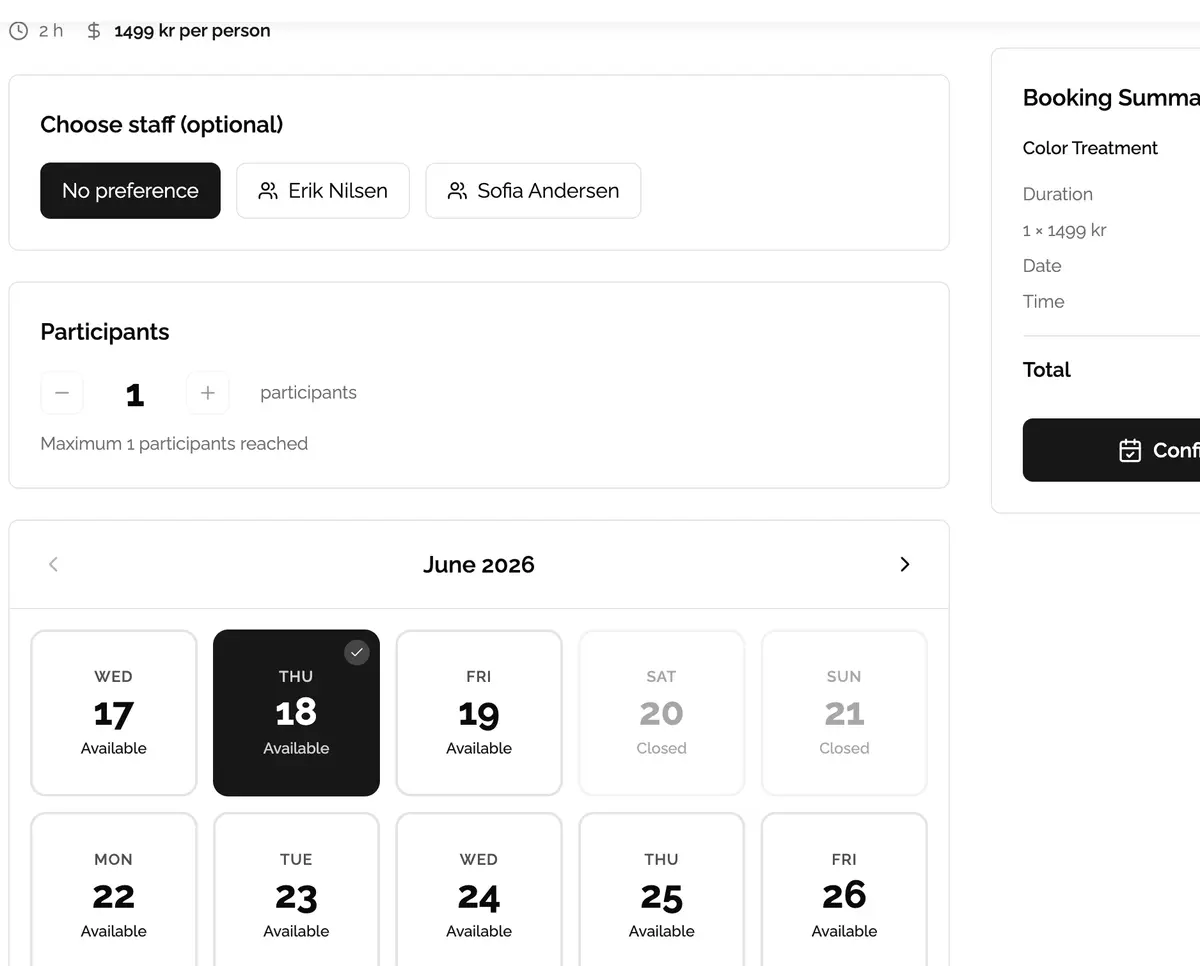
Task: Click Color Treatment in the booking summary
Action: coord(1090,148)
